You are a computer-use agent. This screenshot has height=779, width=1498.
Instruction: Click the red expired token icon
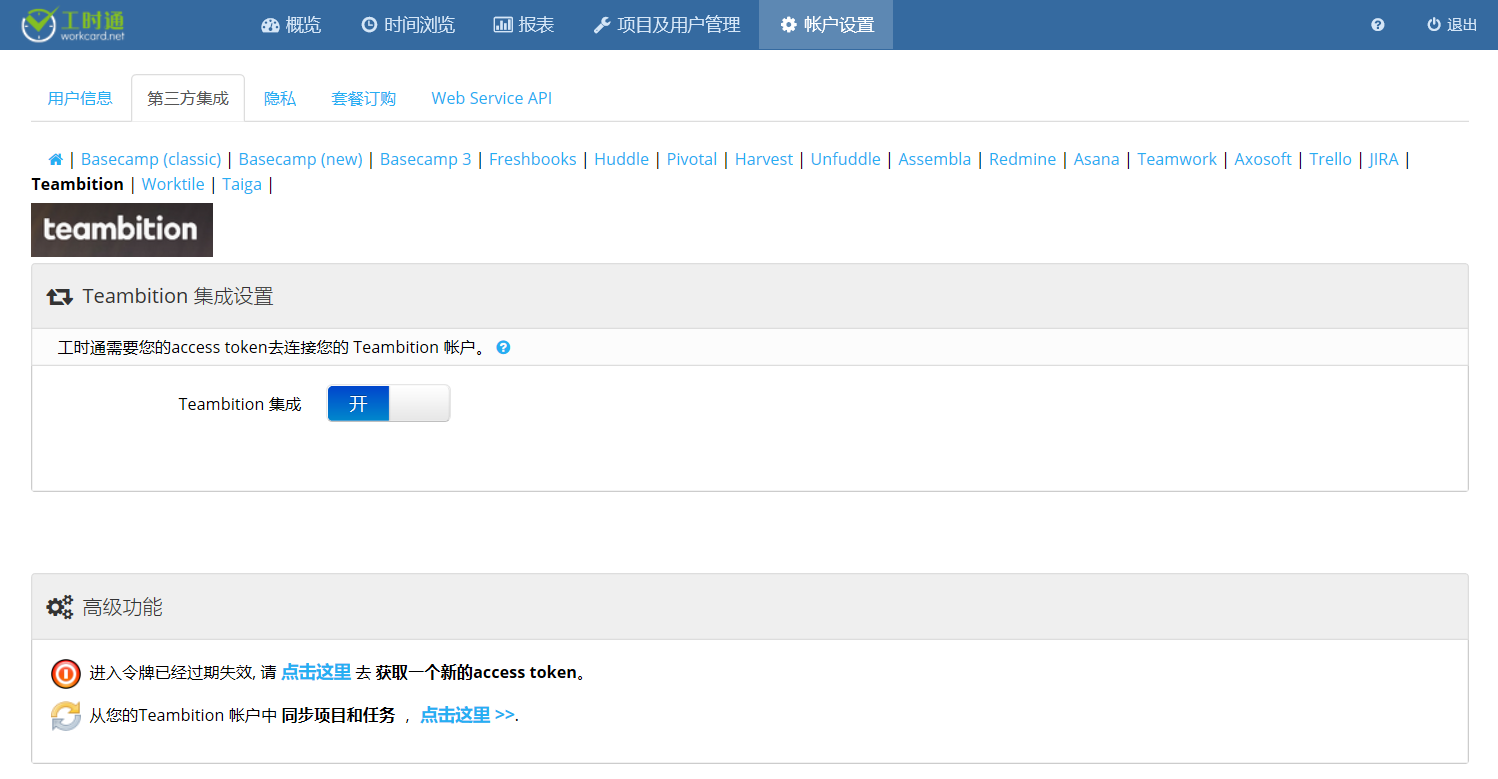(66, 673)
